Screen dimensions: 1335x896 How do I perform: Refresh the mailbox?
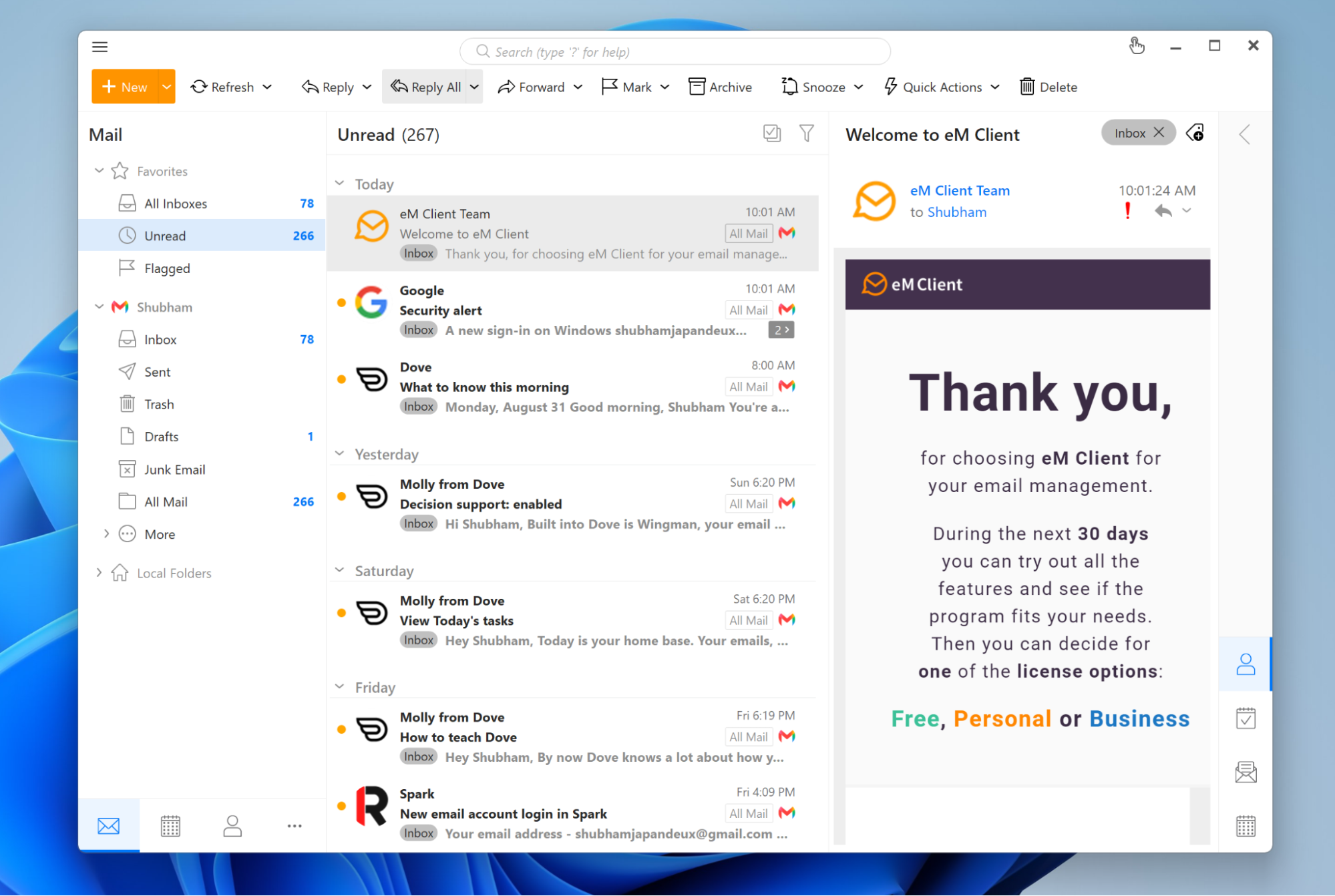coord(222,87)
